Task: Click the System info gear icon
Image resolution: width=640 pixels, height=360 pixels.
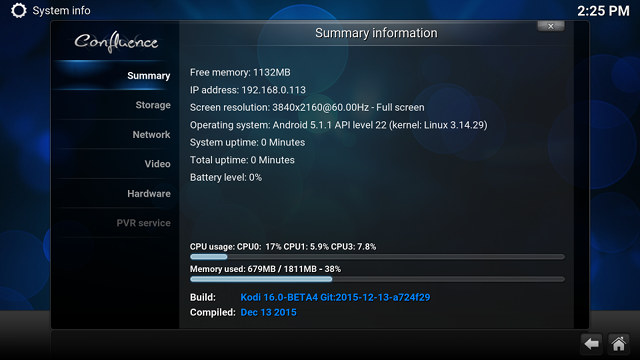Action: (x=18, y=11)
